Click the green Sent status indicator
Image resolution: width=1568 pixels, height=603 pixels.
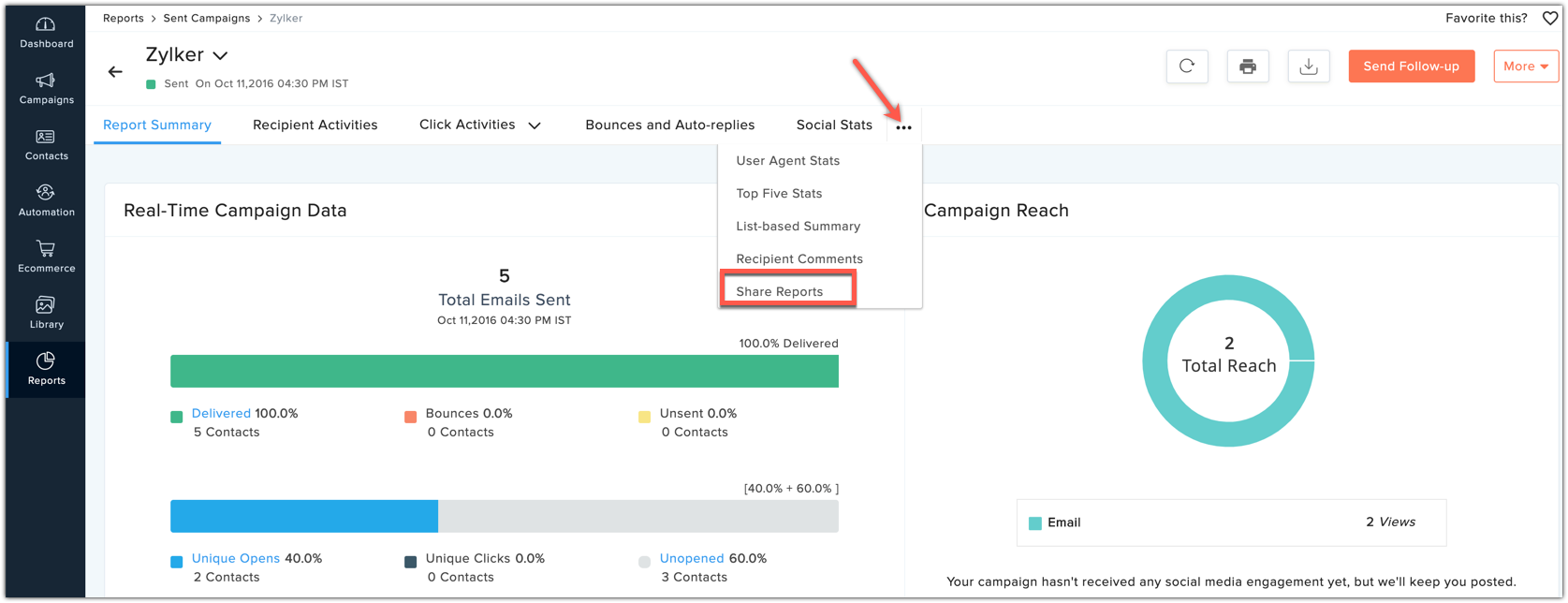151,84
